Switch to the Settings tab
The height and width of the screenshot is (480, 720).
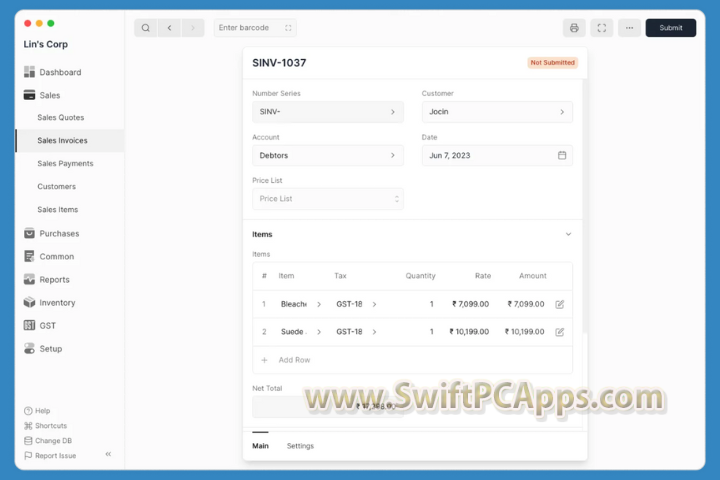pyautogui.click(x=300, y=446)
